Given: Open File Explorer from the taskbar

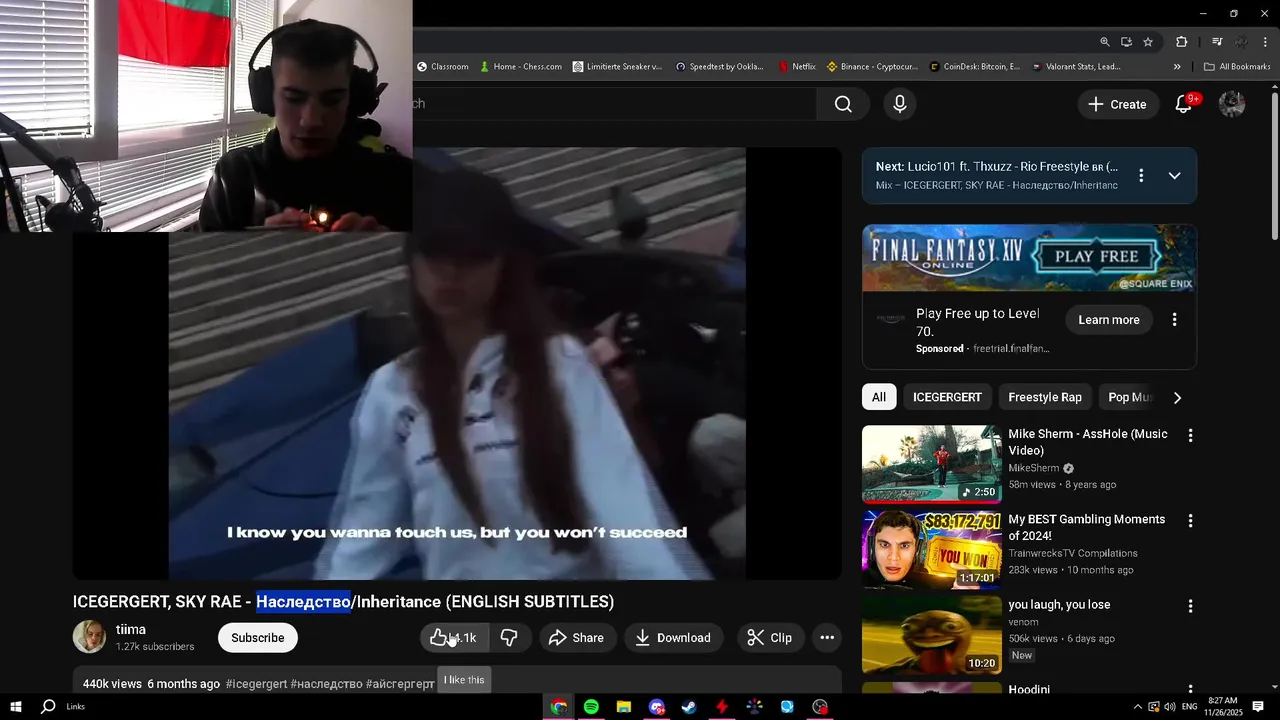Looking at the screenshot, I should click(x=624, y=707).
